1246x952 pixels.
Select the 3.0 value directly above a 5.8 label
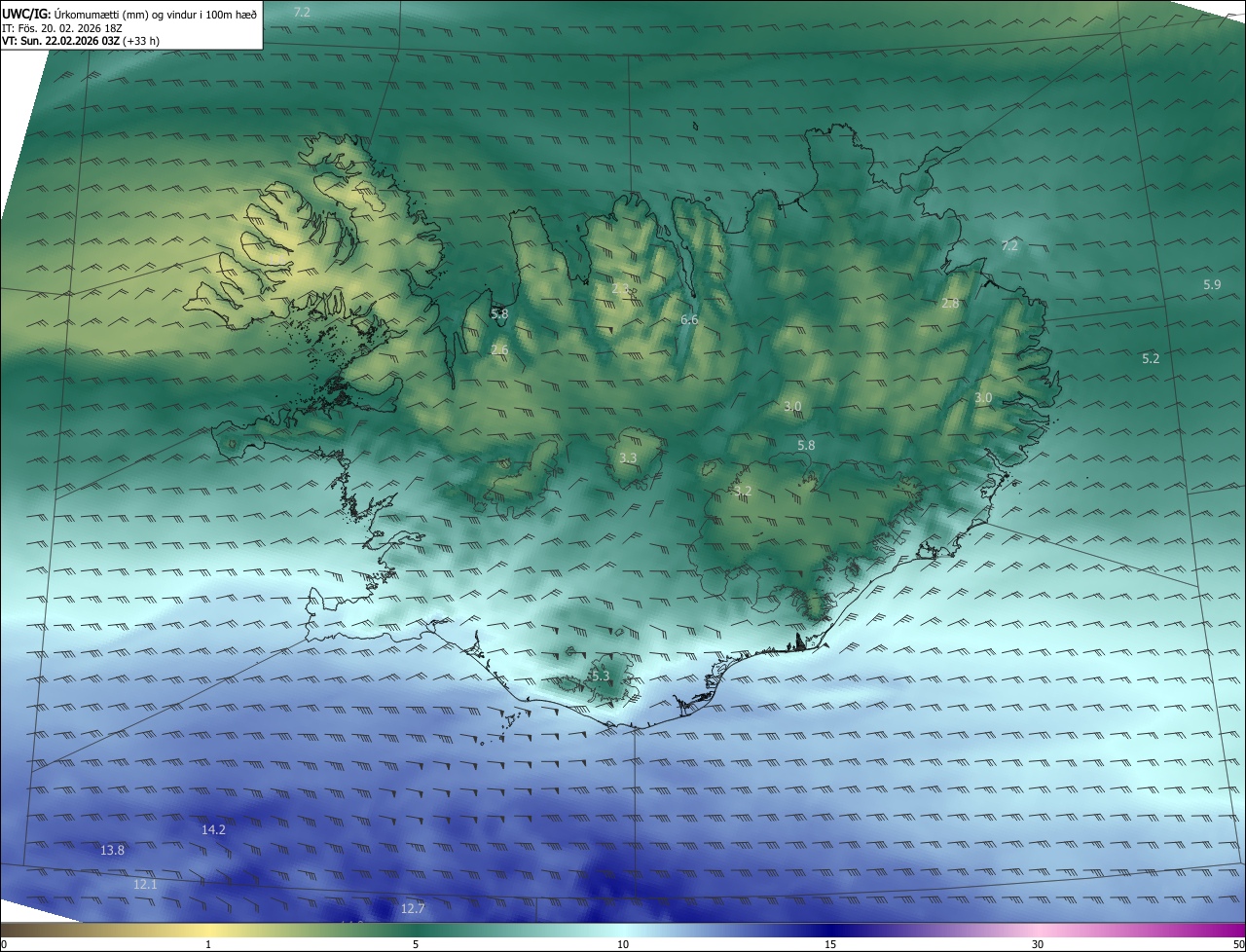point(792,407)
